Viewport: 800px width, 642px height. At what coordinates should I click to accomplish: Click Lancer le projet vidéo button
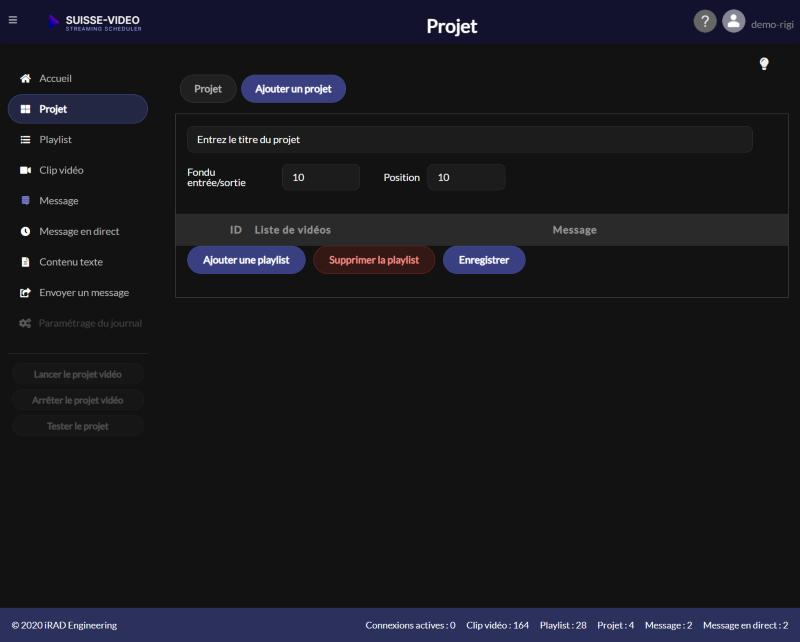pos(78,374)
